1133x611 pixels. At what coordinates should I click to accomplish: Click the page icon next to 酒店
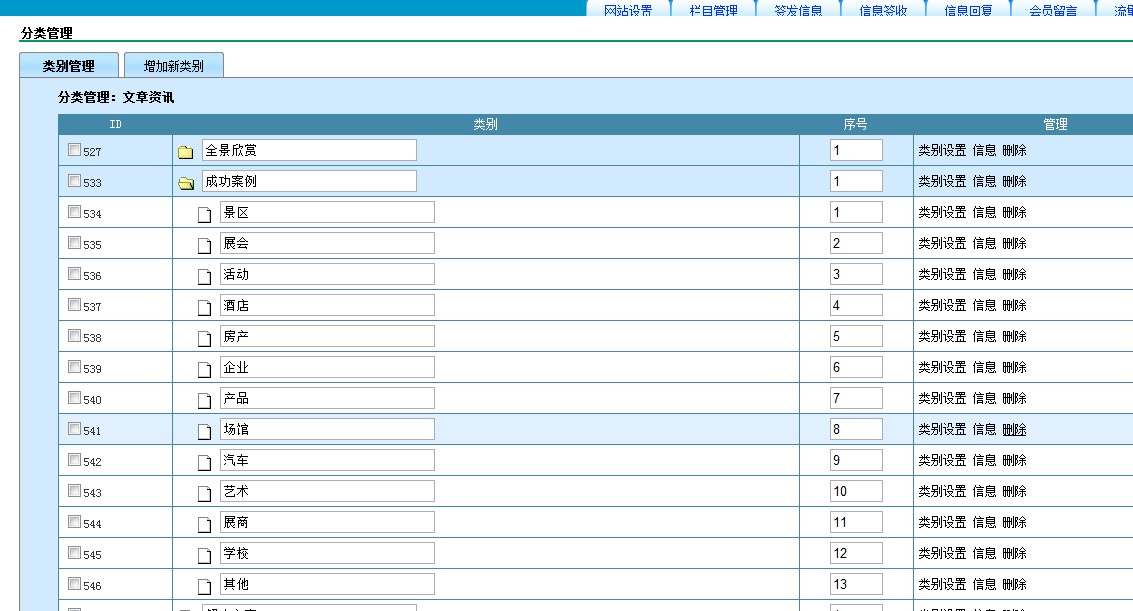[x=204, y=307]
